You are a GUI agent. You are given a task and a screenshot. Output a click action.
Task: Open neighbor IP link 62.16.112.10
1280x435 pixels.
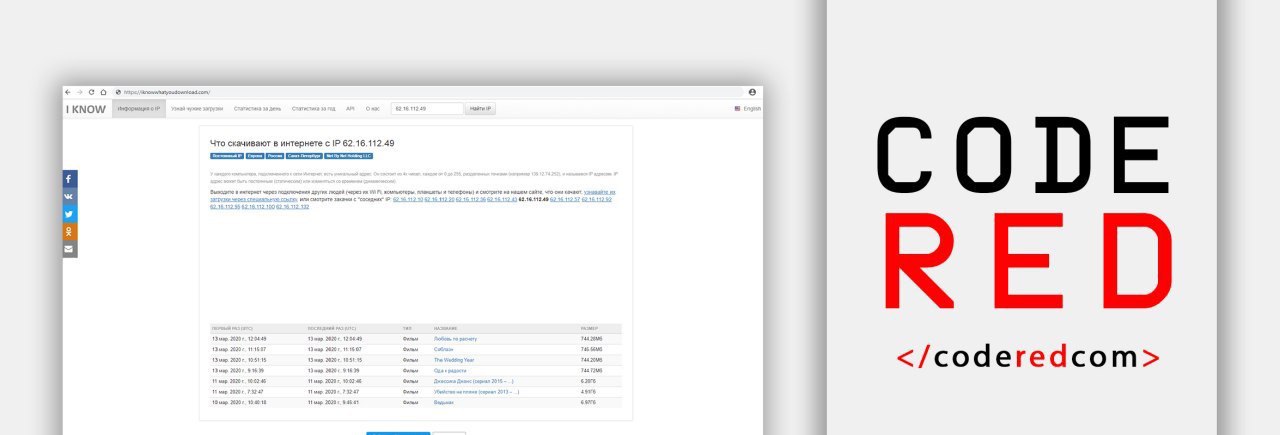(408, 200)
